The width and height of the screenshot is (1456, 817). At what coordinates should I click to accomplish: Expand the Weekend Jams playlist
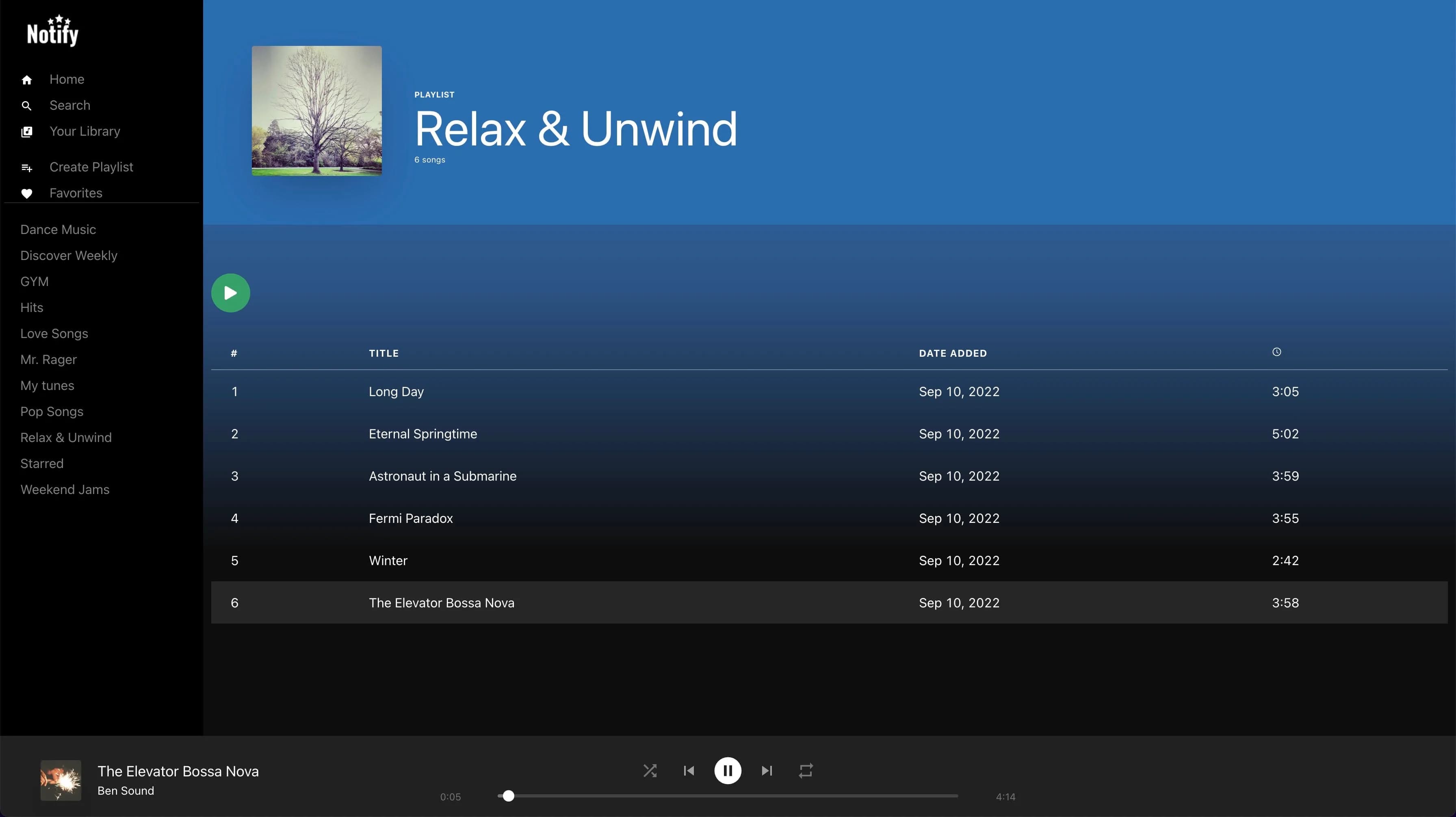[64, 490]
